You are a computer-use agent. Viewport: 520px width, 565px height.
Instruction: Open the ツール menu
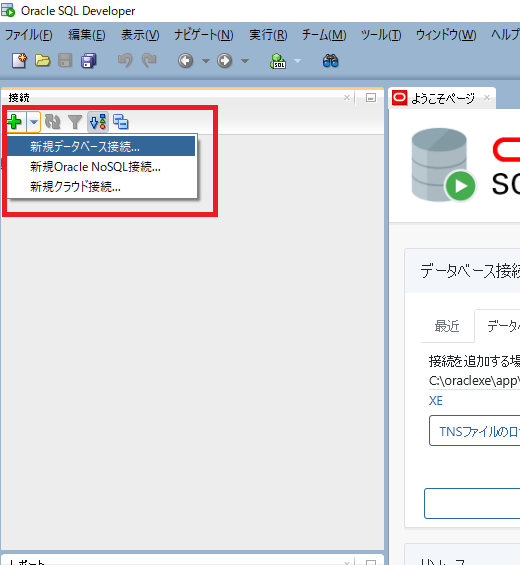[x=381, y=35]
